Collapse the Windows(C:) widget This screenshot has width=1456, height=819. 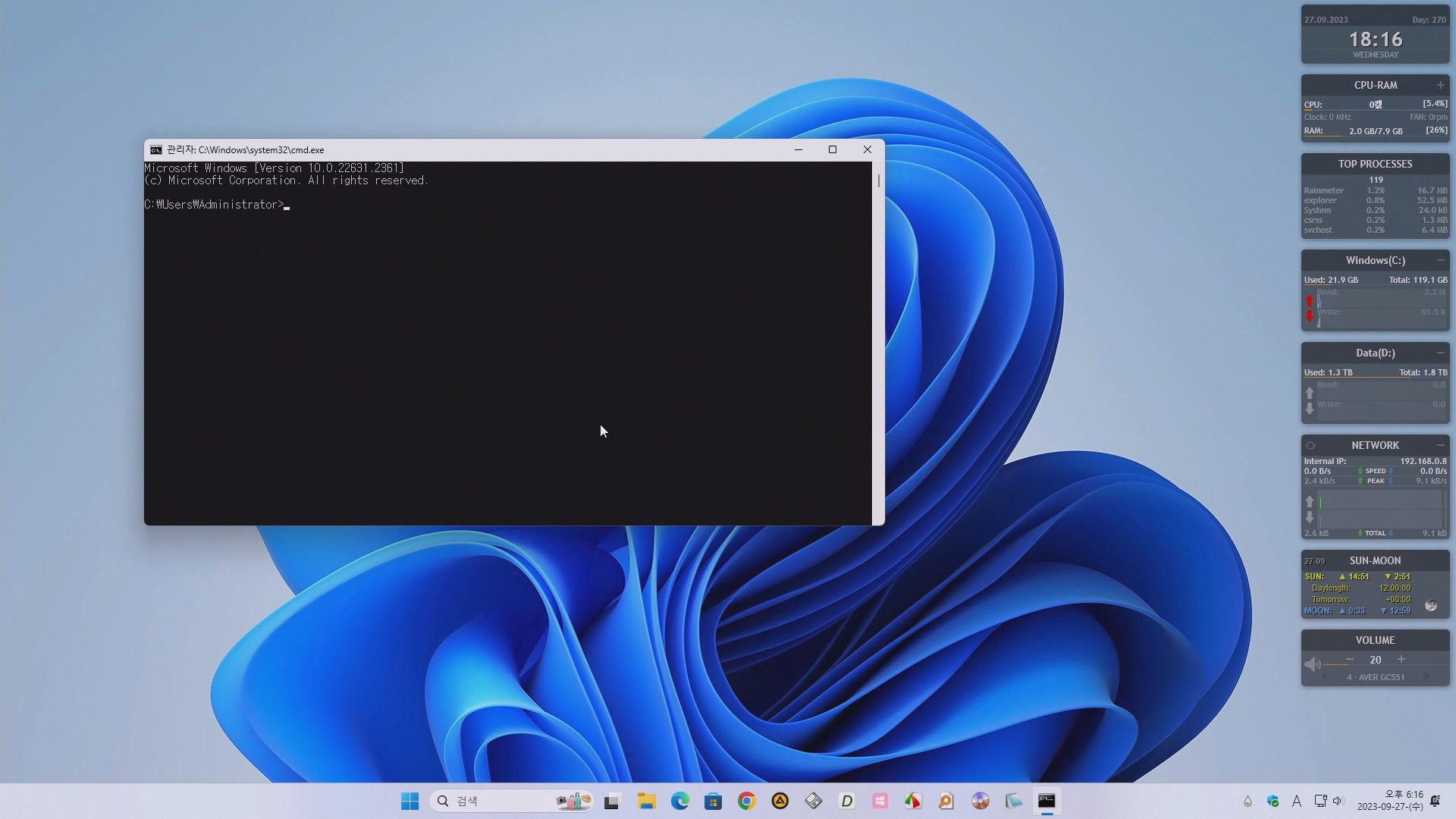point(1440,260)
